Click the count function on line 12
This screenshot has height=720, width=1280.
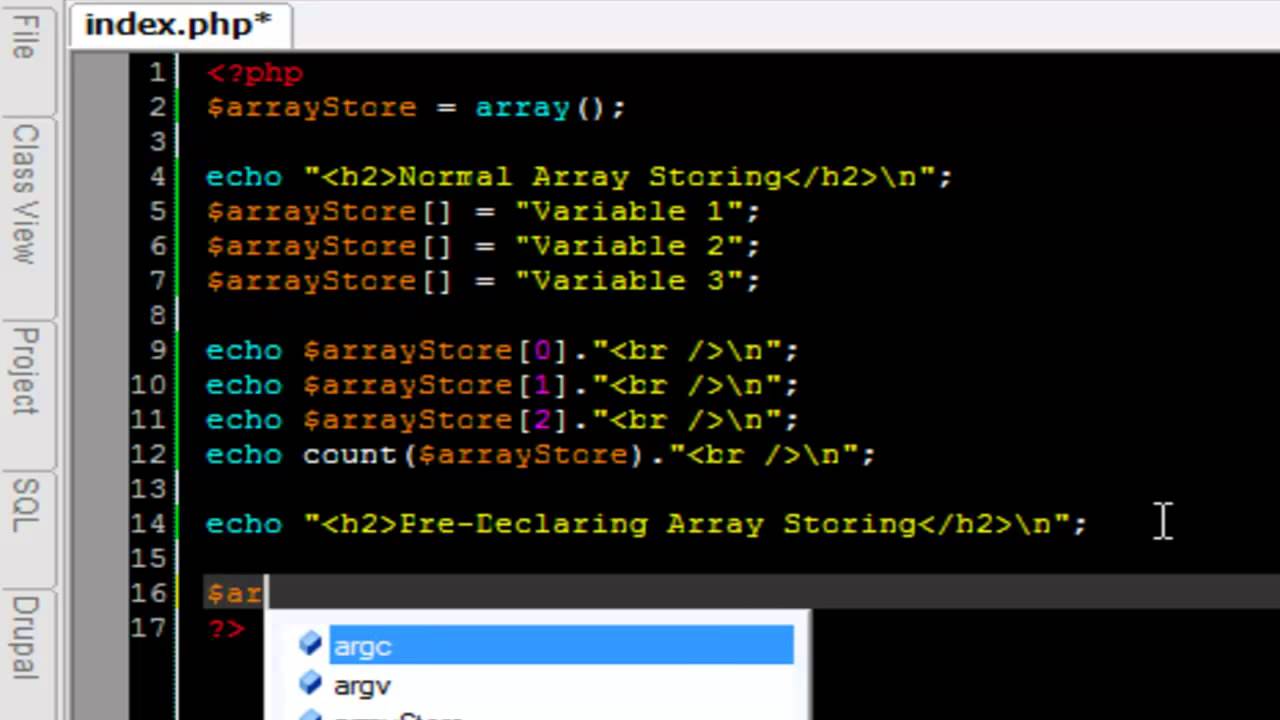350,455
